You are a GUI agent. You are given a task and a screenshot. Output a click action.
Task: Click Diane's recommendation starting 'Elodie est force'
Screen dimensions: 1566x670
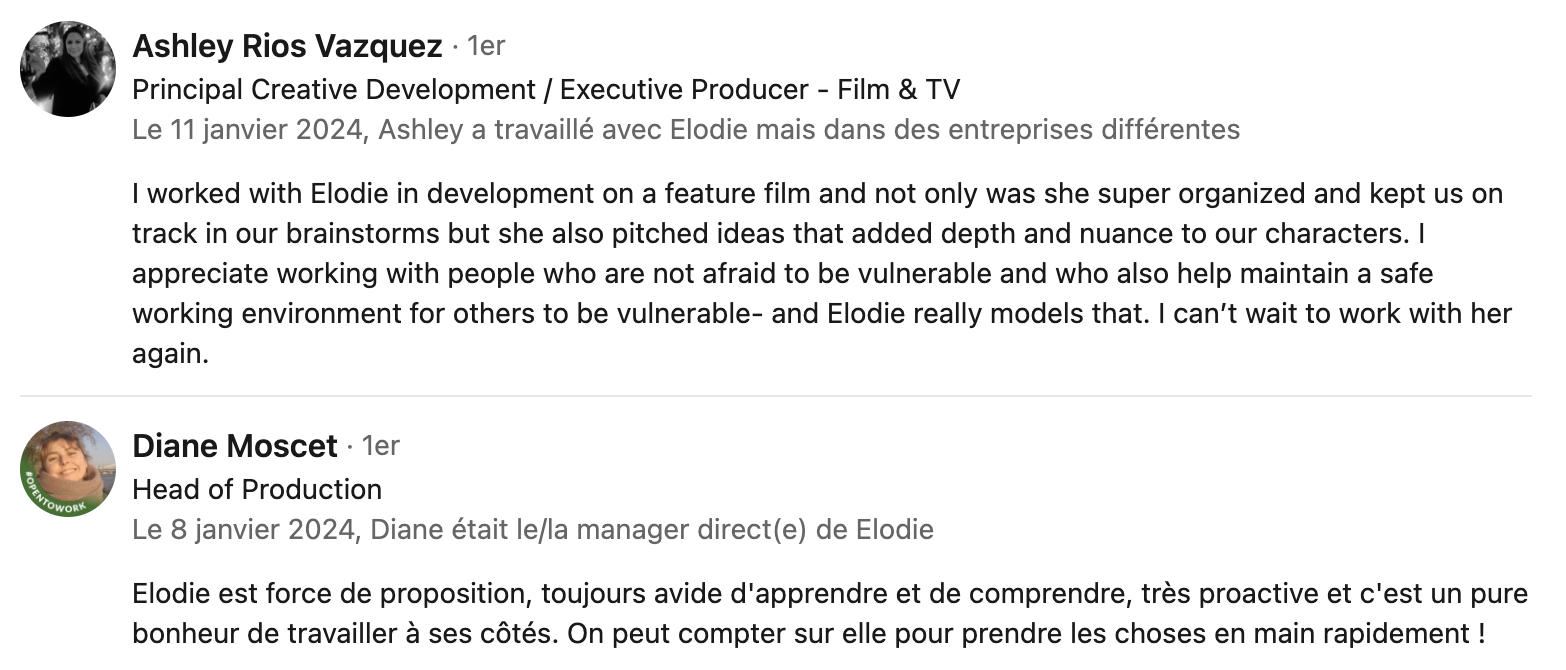(830, 614)
